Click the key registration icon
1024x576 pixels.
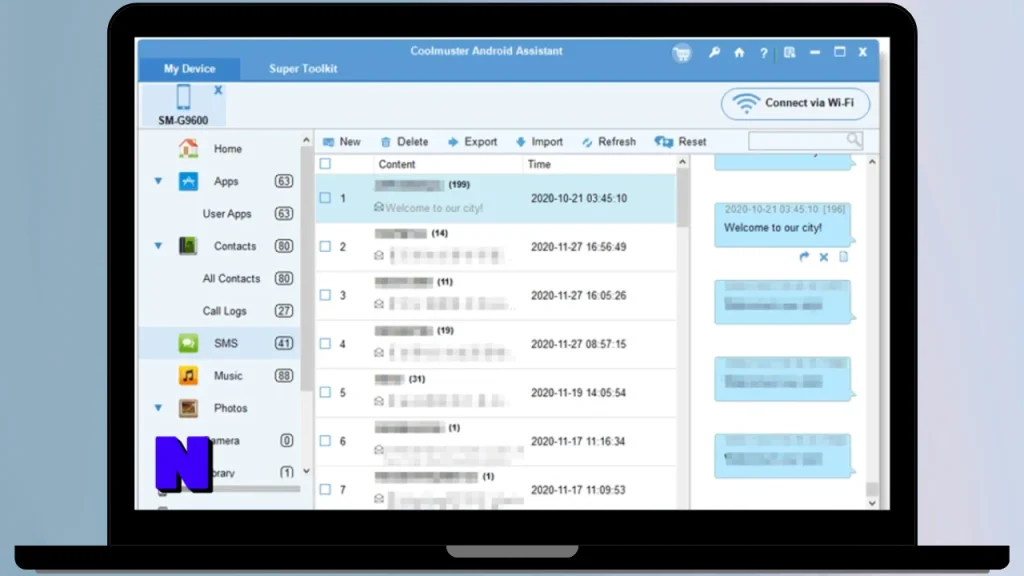[714, 52]
